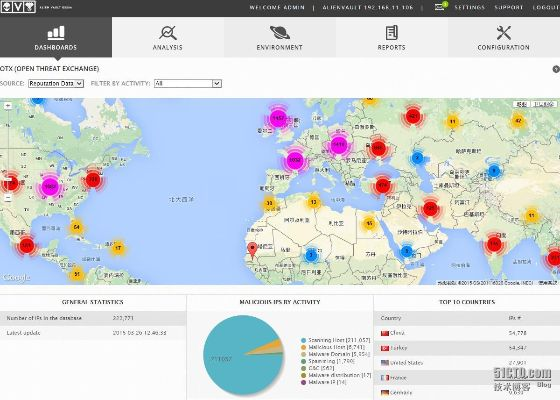Viewport: 560px width, 400px height.
Task: Click the magenta cluster over the central United States
Action: pyautogui.click(x=50, y=186)
